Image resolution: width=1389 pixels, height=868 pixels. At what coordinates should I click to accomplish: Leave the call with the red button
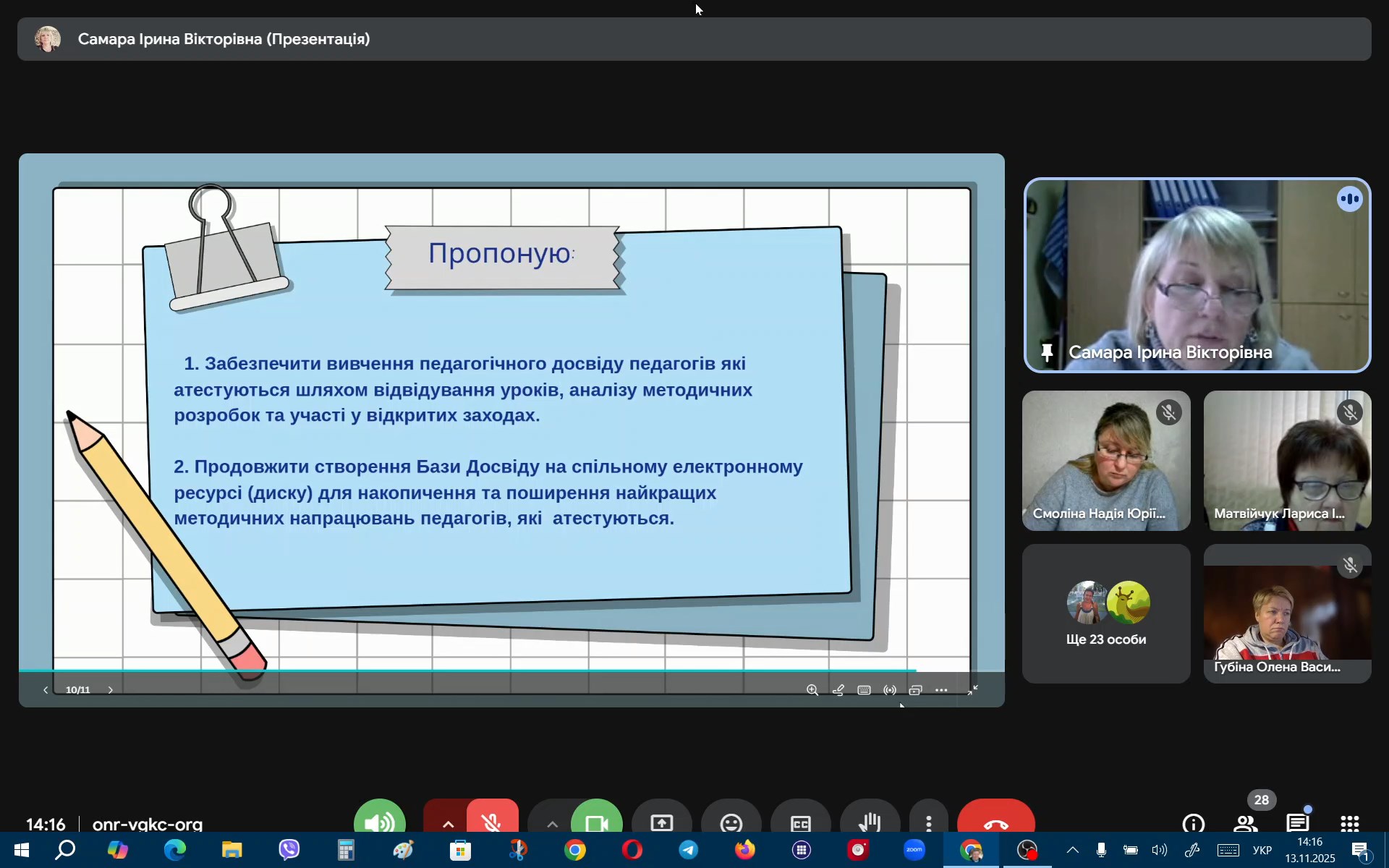[995, 821]
